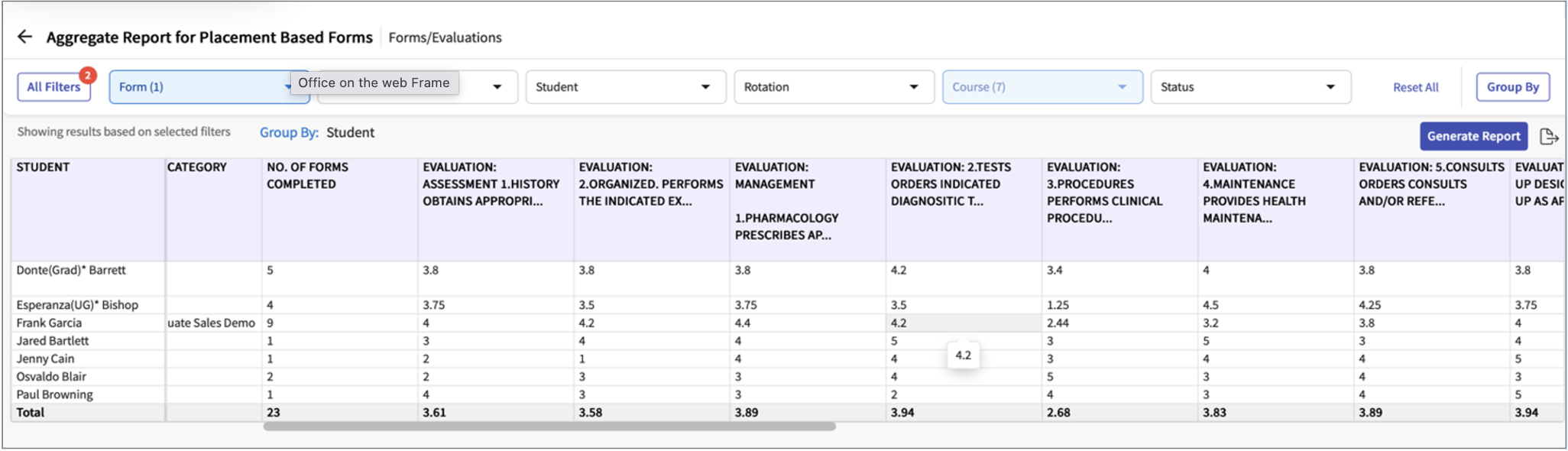Click the Reset All link
1568x451 pixels.
click(1415, 87)
